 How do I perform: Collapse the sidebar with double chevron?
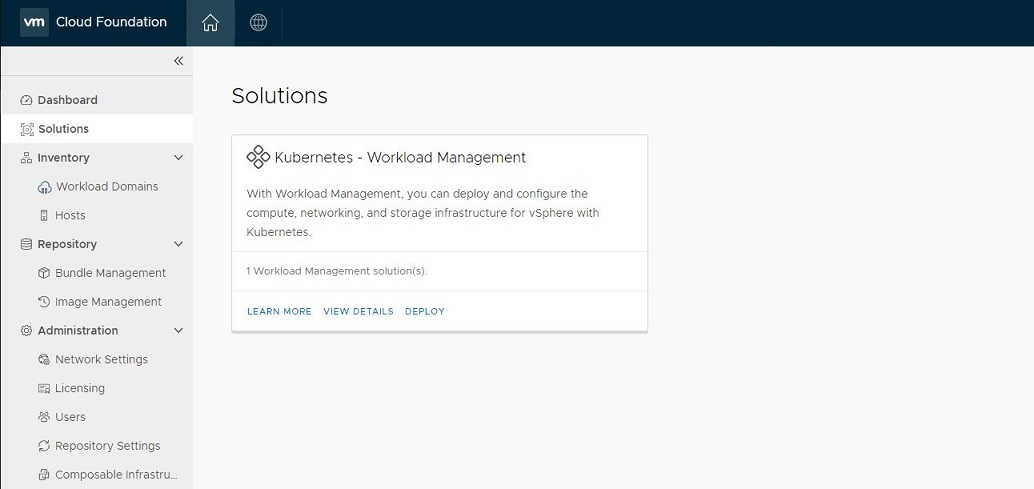[x=178, y=61]
